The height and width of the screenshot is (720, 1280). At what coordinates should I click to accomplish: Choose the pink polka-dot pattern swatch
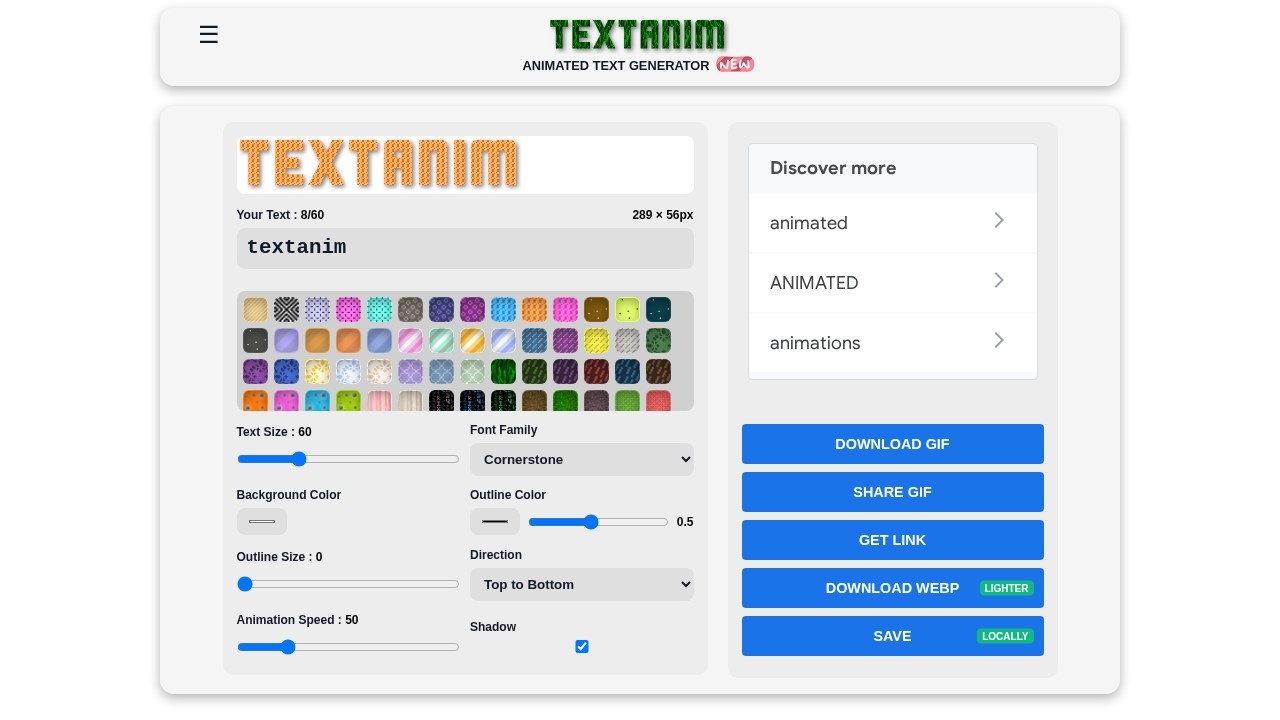coord(348,310)
